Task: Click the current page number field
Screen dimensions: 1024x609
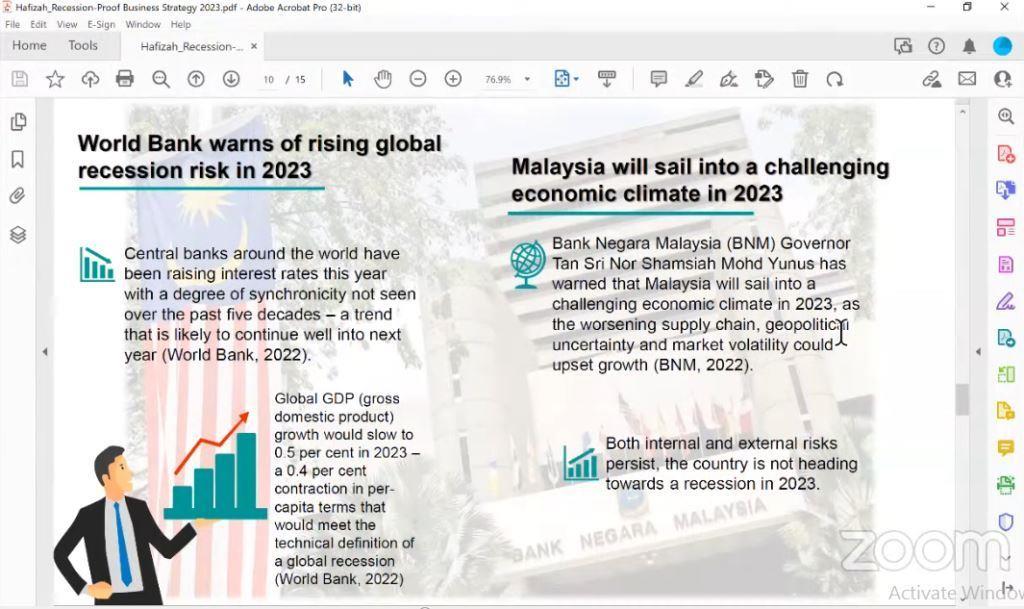Action: [x=268, y=80]
